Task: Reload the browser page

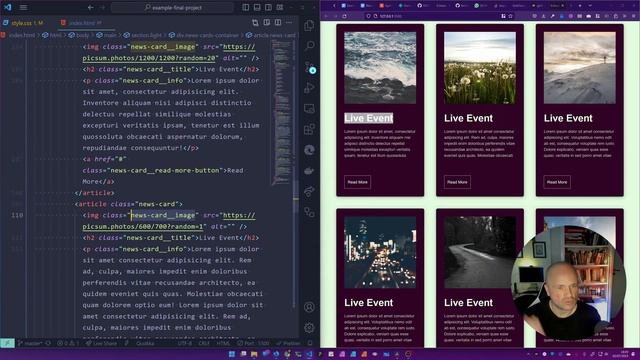Action: (x=344, y=16)
